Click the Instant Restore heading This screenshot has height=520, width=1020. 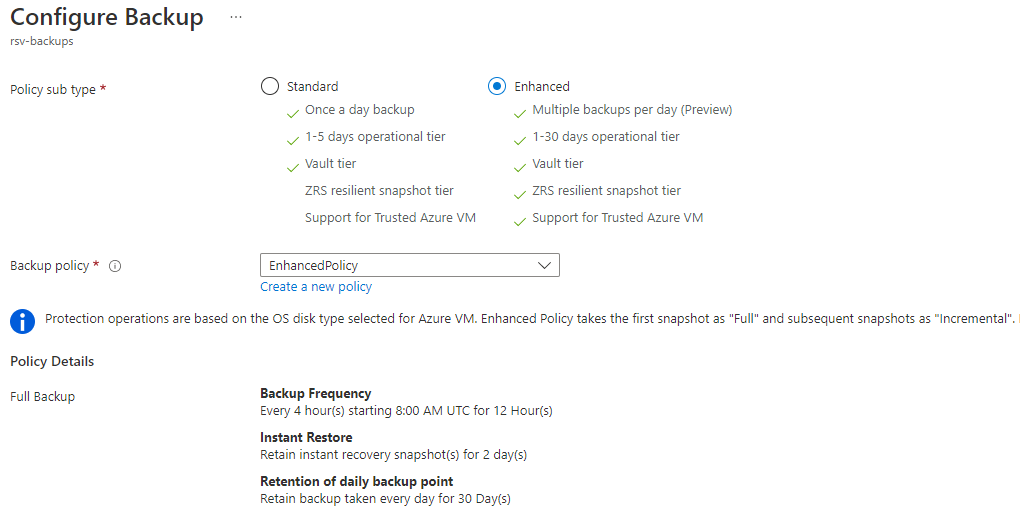(306, 438)
